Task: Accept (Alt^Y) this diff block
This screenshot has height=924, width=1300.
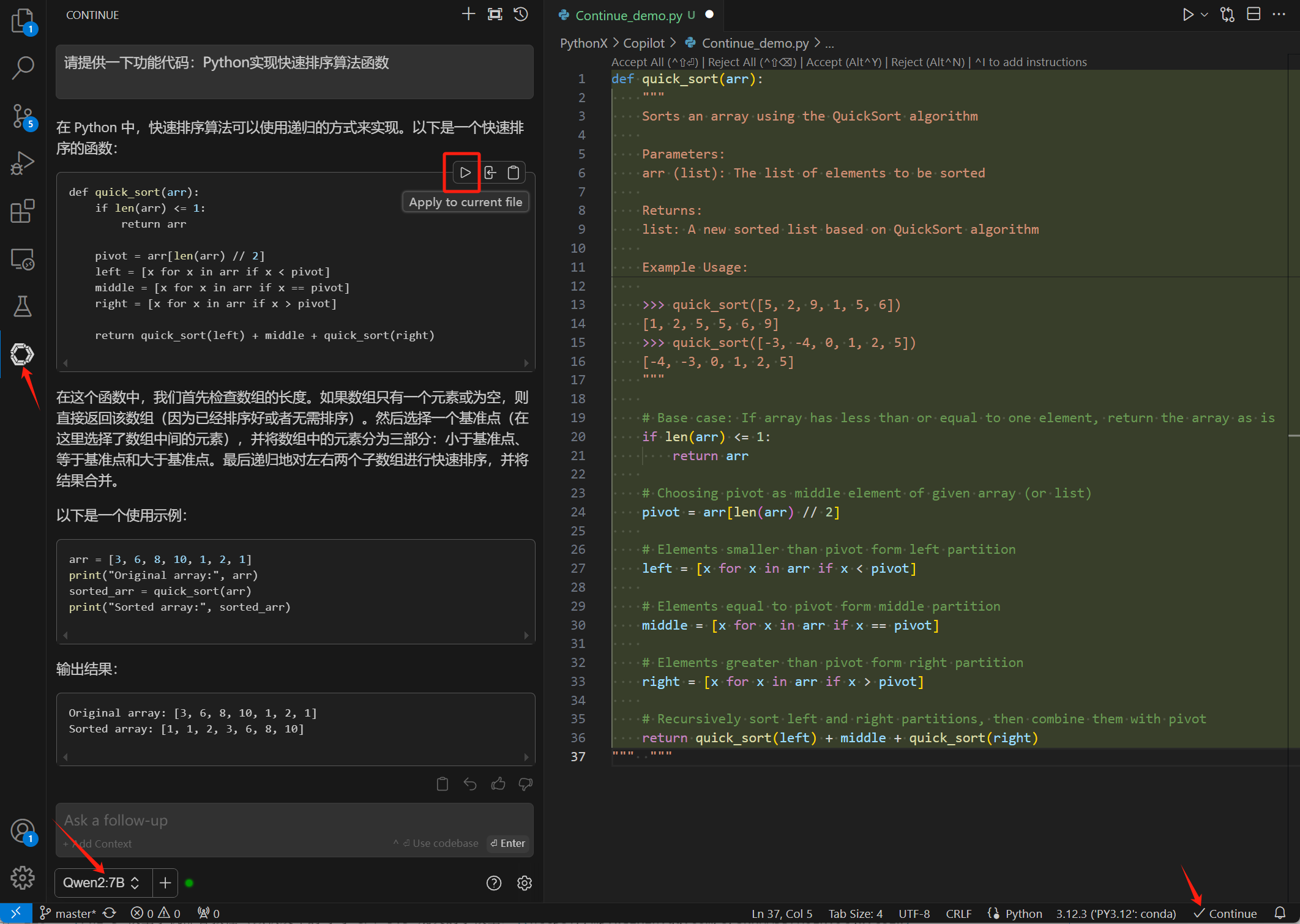Action: point(844,62)
